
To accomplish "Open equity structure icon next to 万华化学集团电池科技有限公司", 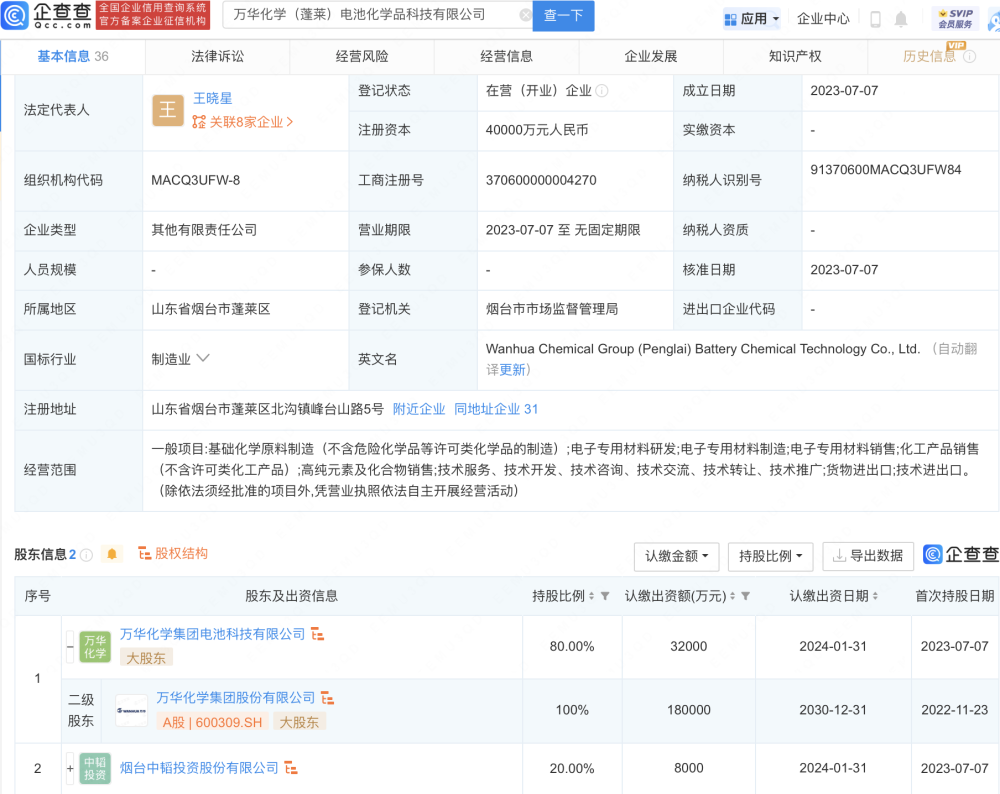I will 318,634.
